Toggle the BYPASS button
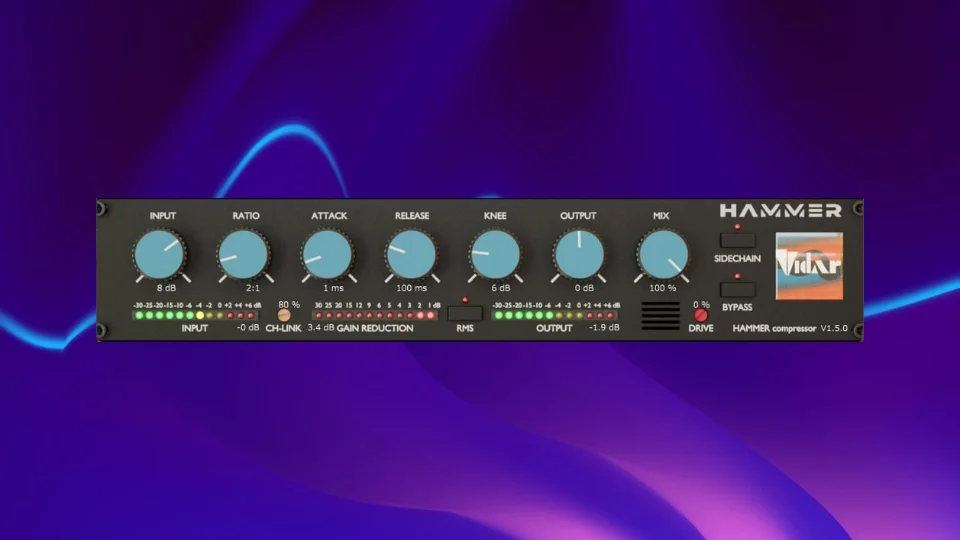 737,289
